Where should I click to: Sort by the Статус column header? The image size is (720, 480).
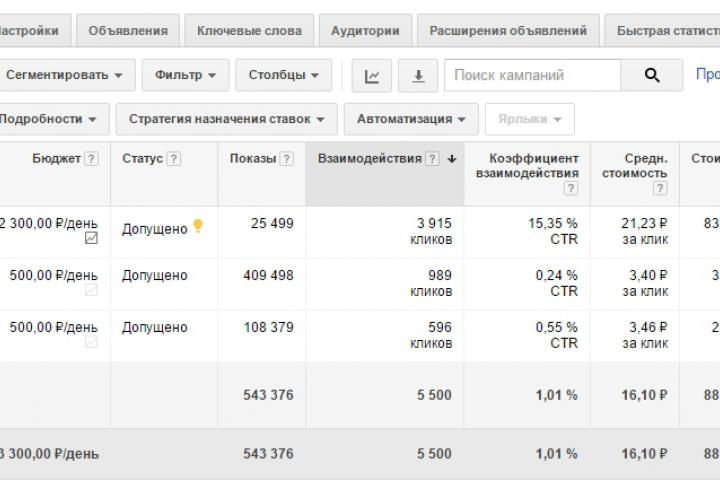tap(142, 158)
